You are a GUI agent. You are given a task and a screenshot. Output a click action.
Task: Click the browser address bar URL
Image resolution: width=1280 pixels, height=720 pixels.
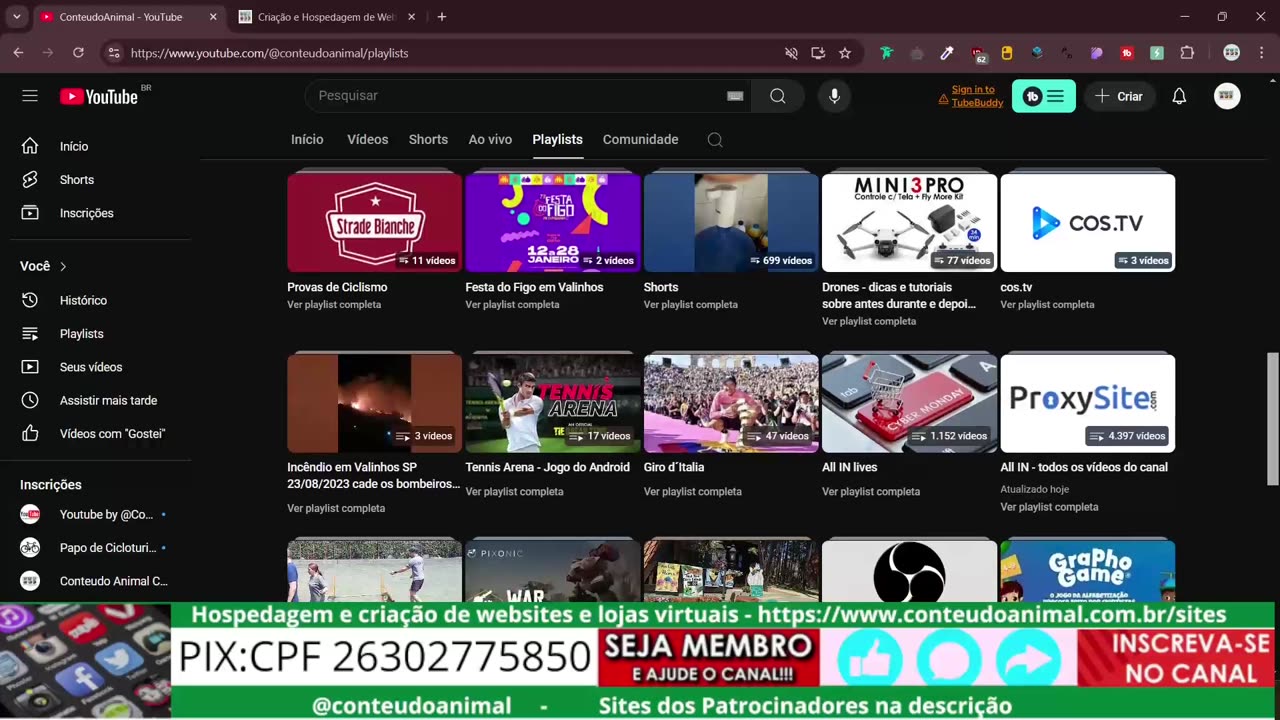269,53
